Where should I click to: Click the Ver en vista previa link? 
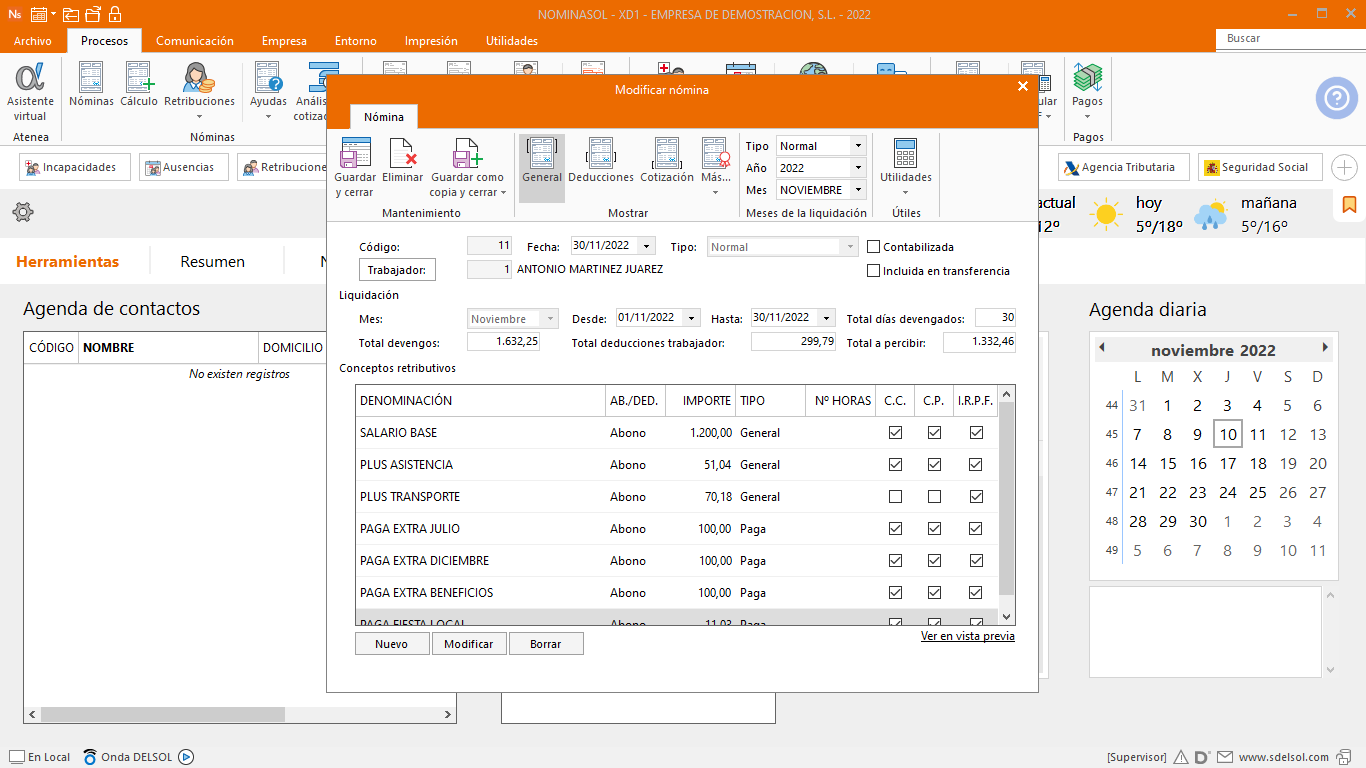point(967,636)
